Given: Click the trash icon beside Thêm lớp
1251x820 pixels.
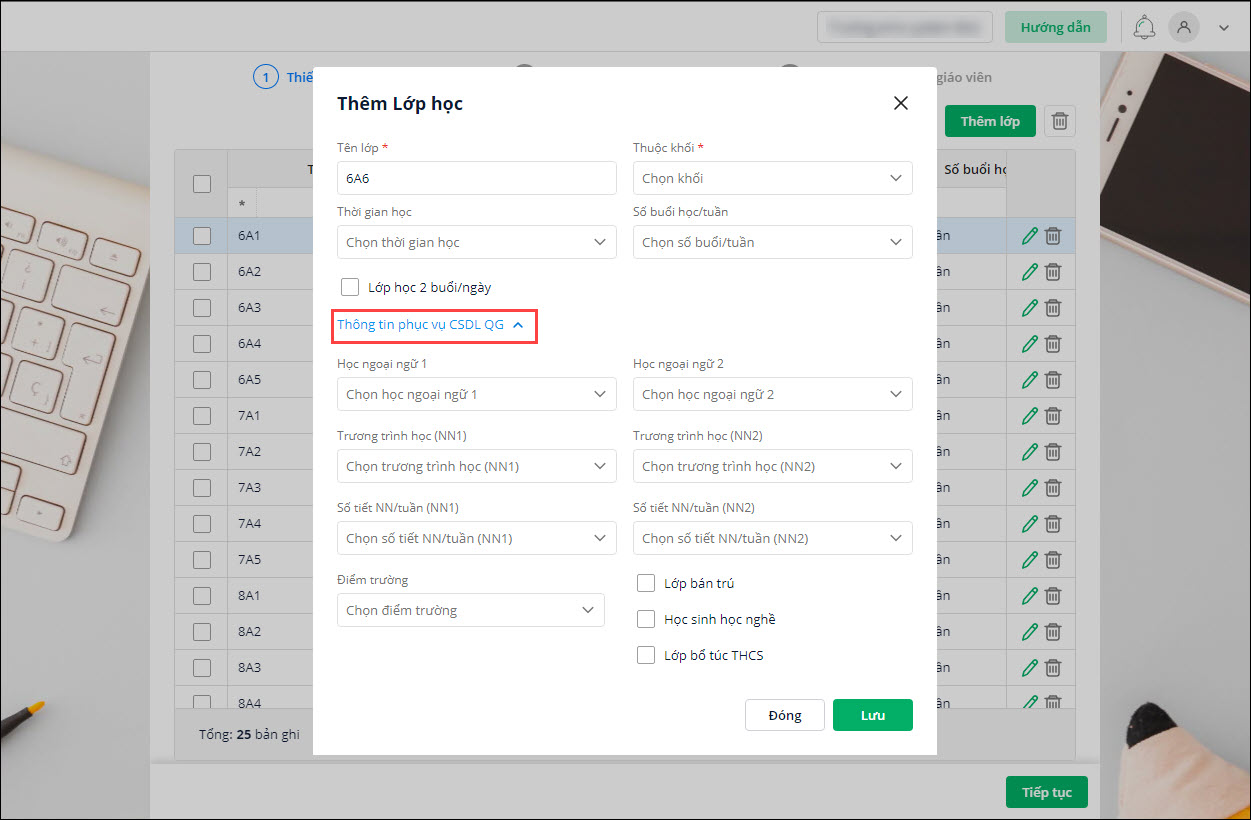Looking at the screenshot, I should [1060, 121].
